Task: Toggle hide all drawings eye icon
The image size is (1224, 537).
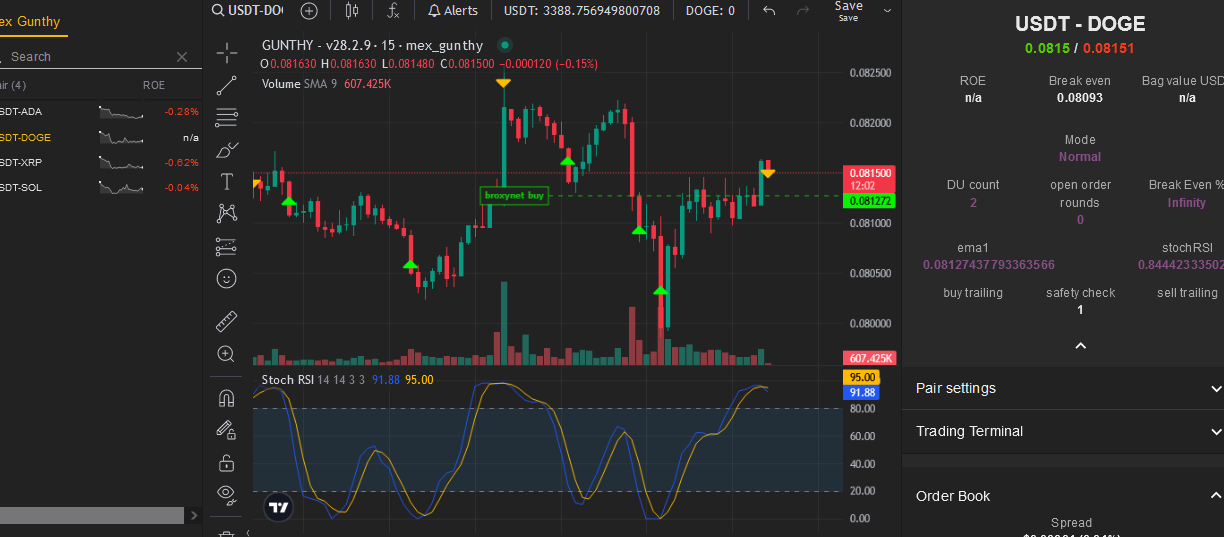Action: coord(227,493)
